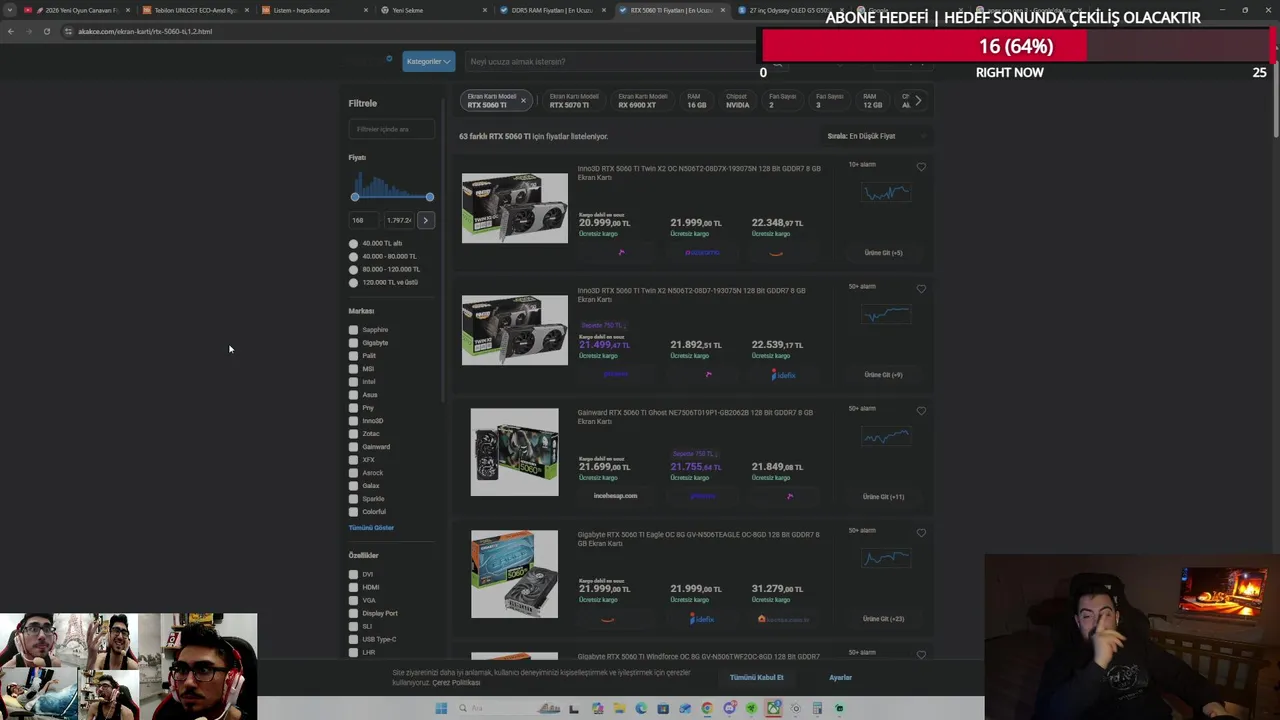Open Google Chrome from taskbar
This screenshot has height=720, width=1280.
707,708
